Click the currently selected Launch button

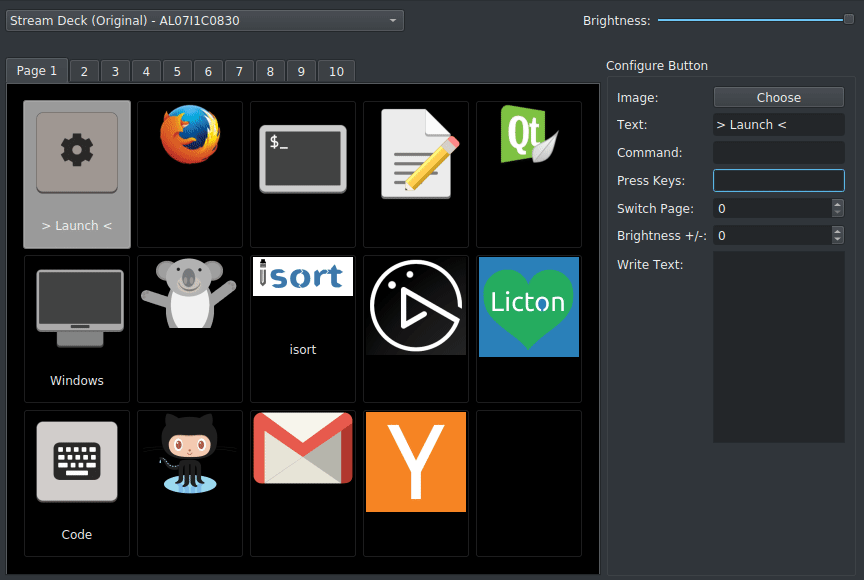tap(77, 173)
